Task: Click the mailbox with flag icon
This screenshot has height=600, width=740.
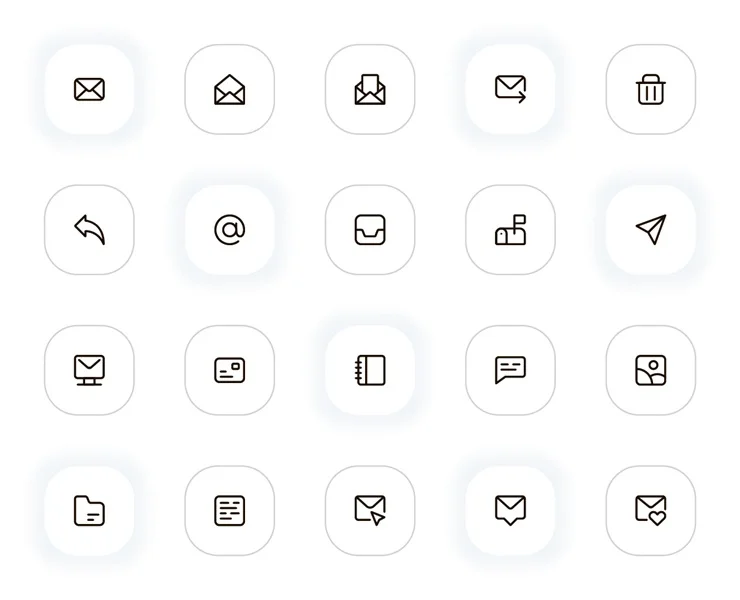Action: (x=510, y=230)
